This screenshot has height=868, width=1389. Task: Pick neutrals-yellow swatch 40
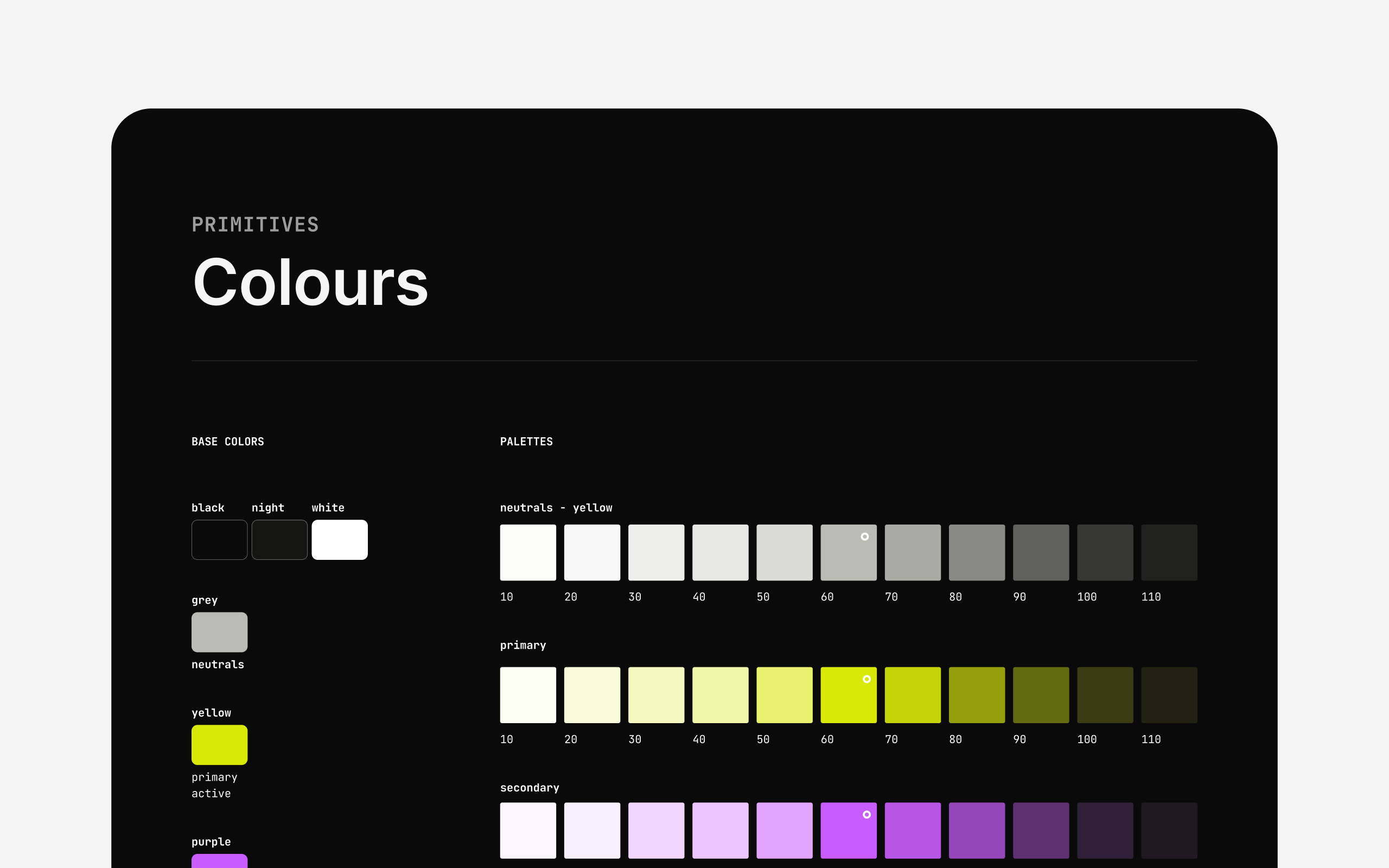pyautogui.click(x=721, y=552)
